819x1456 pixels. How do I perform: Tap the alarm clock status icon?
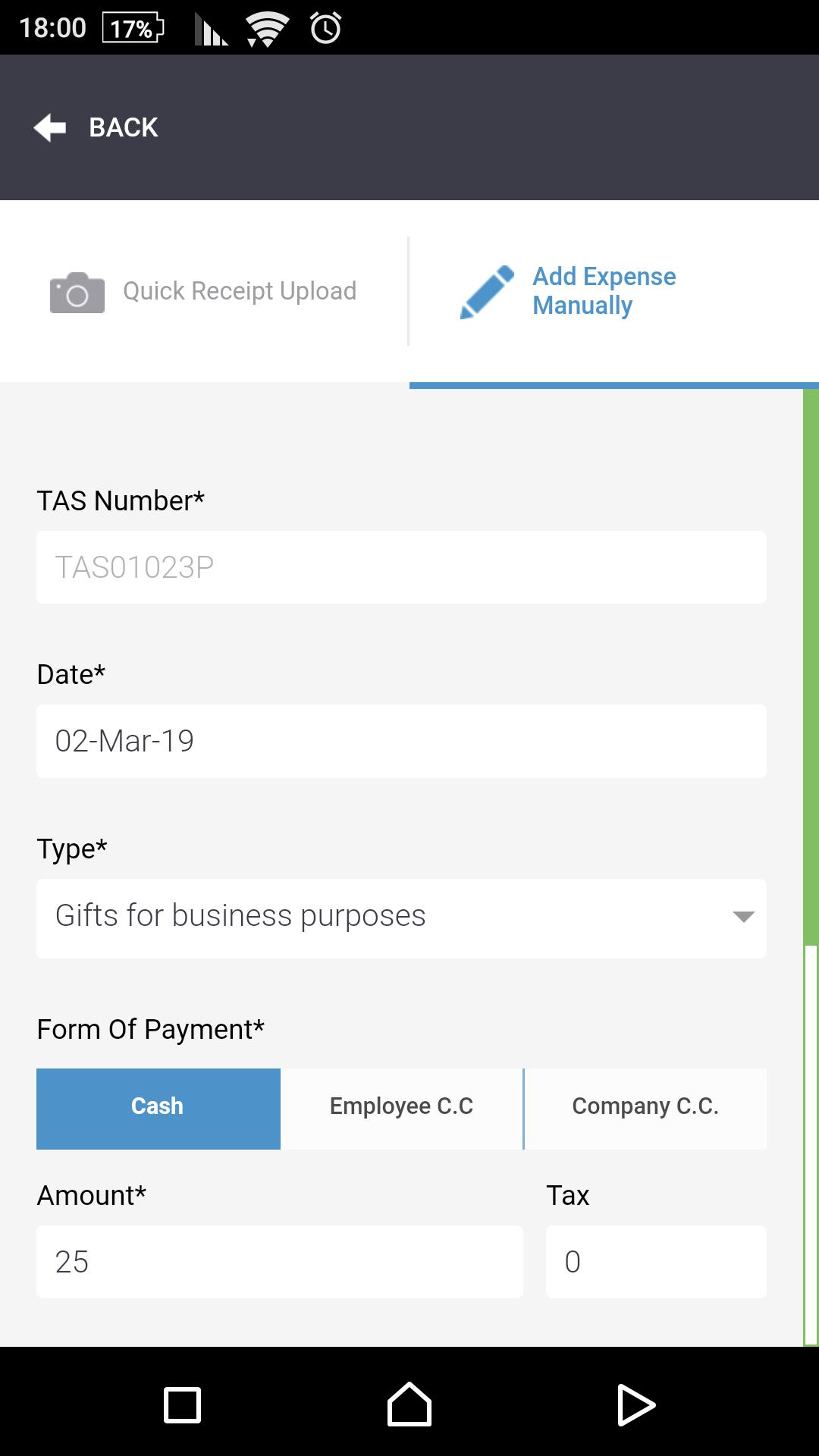pyautogui.click(x=325, y=29)
